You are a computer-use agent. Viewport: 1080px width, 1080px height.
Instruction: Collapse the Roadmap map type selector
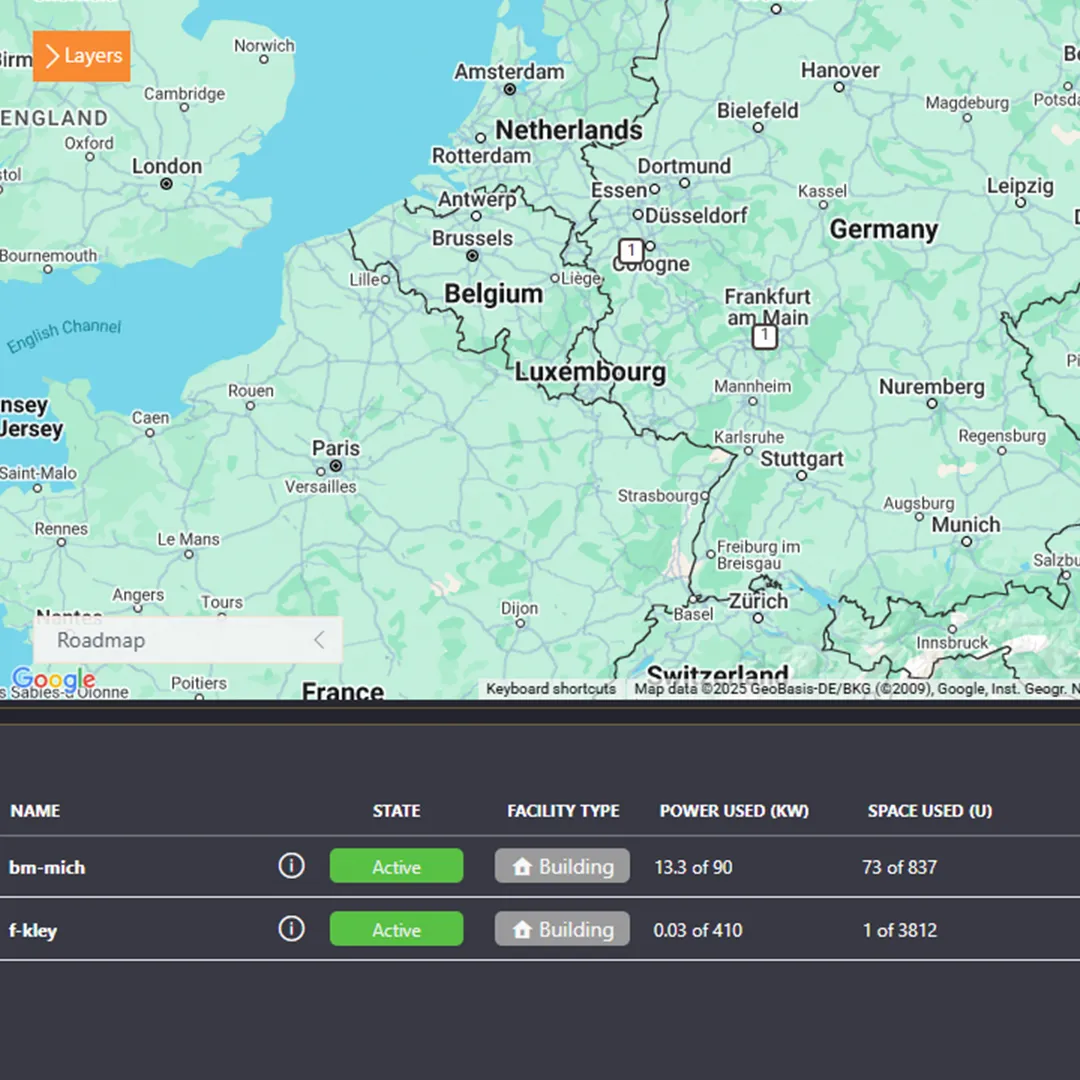(319, 640)
